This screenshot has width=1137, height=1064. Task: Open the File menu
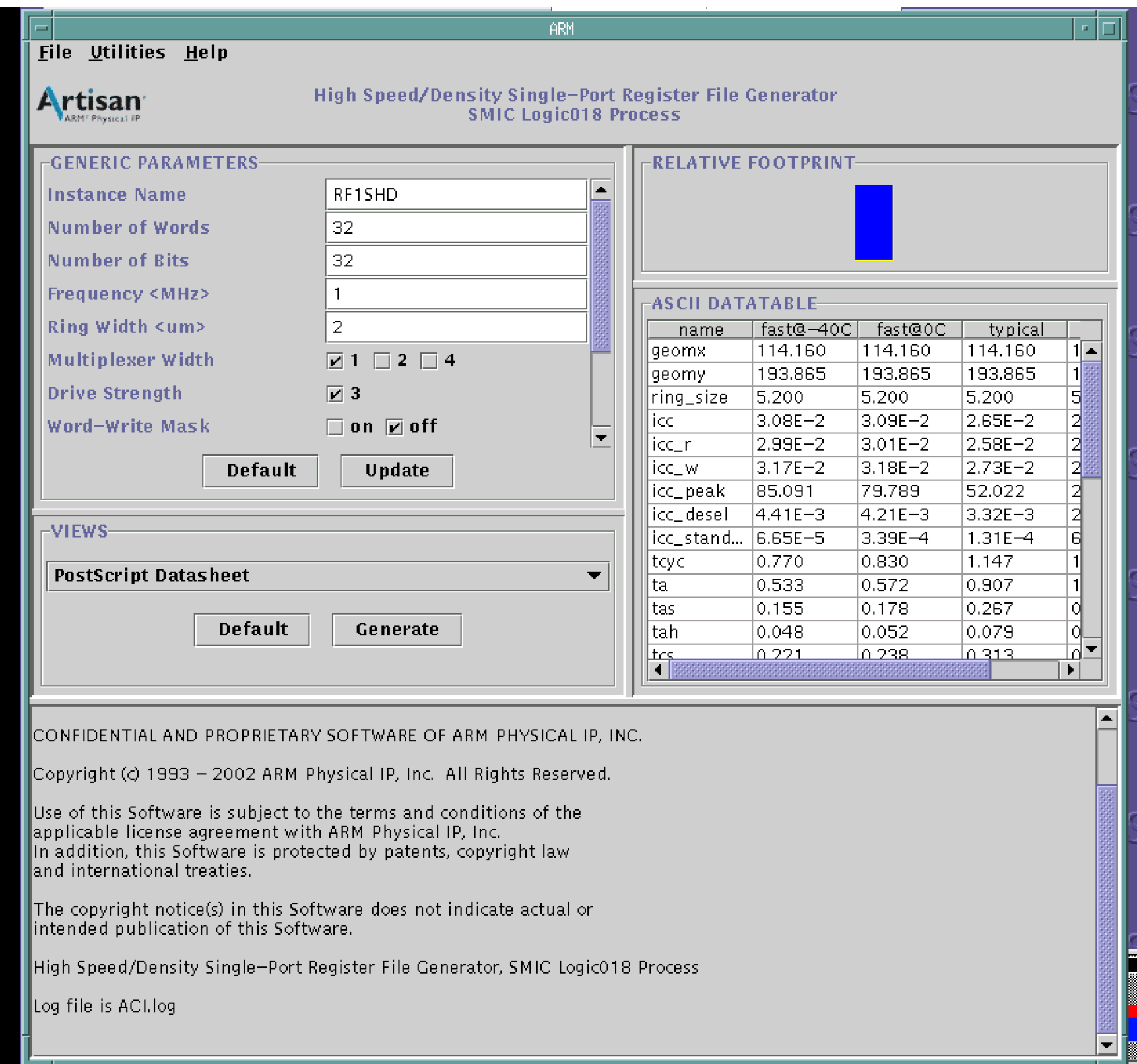55,52
